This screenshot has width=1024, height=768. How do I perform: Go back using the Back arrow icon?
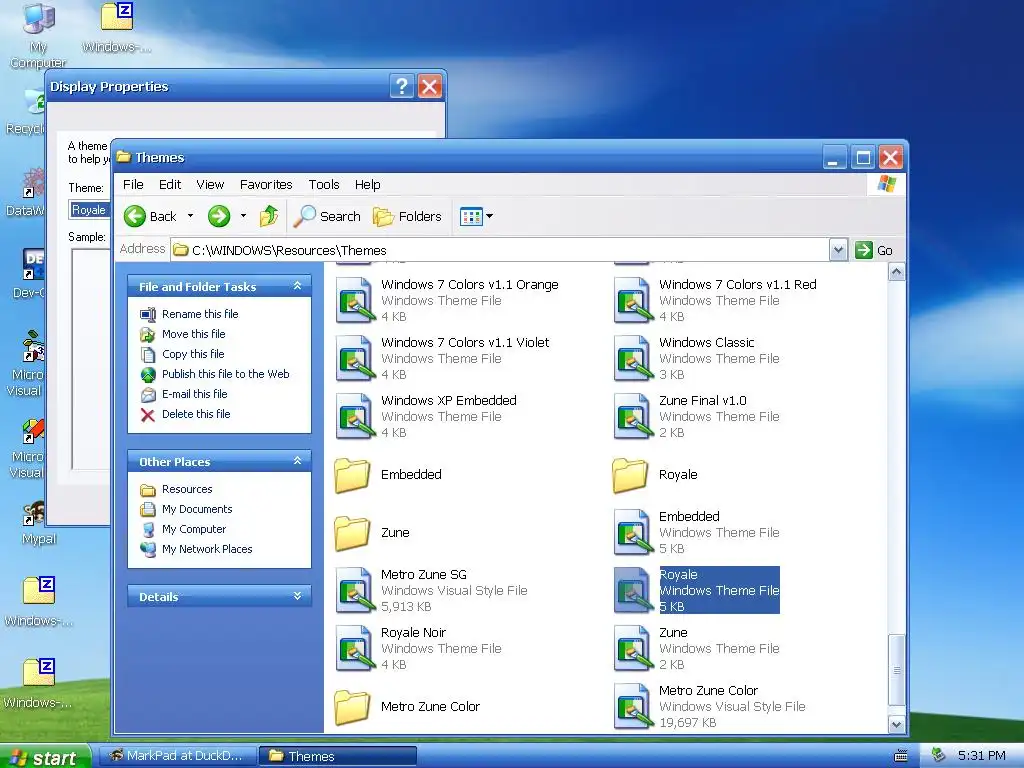point(135,216)
